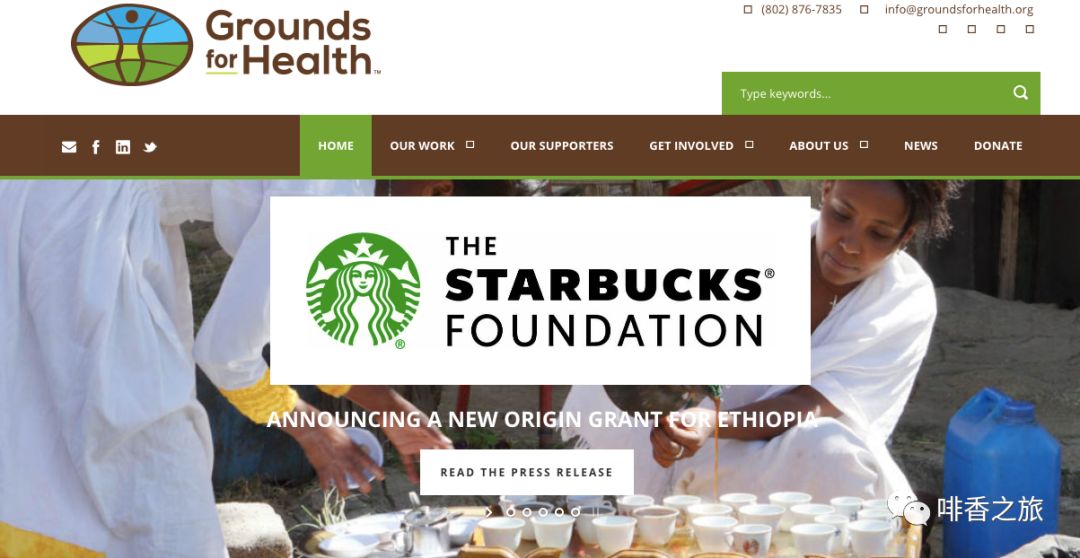Open the Donate link in navbar

(998, 146)
